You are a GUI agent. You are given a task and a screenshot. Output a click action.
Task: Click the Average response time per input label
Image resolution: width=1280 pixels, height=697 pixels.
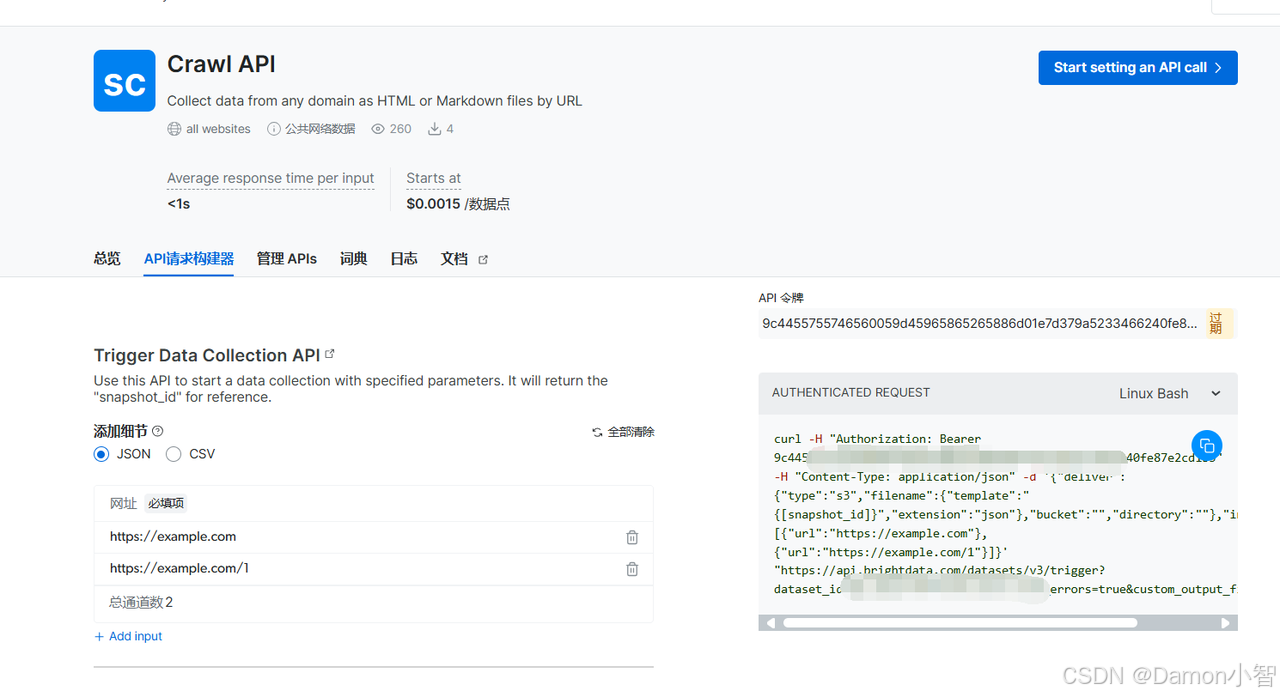click(x=271, y=178)
